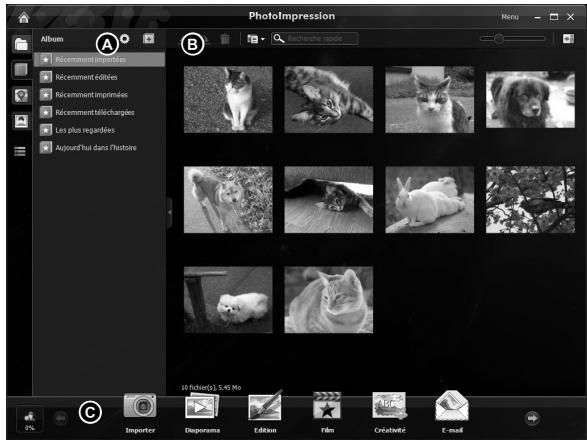The height and width of the screenshot is (440, 587).
Task: Maximize the PhotoImpression window
Action: point(554,17)
